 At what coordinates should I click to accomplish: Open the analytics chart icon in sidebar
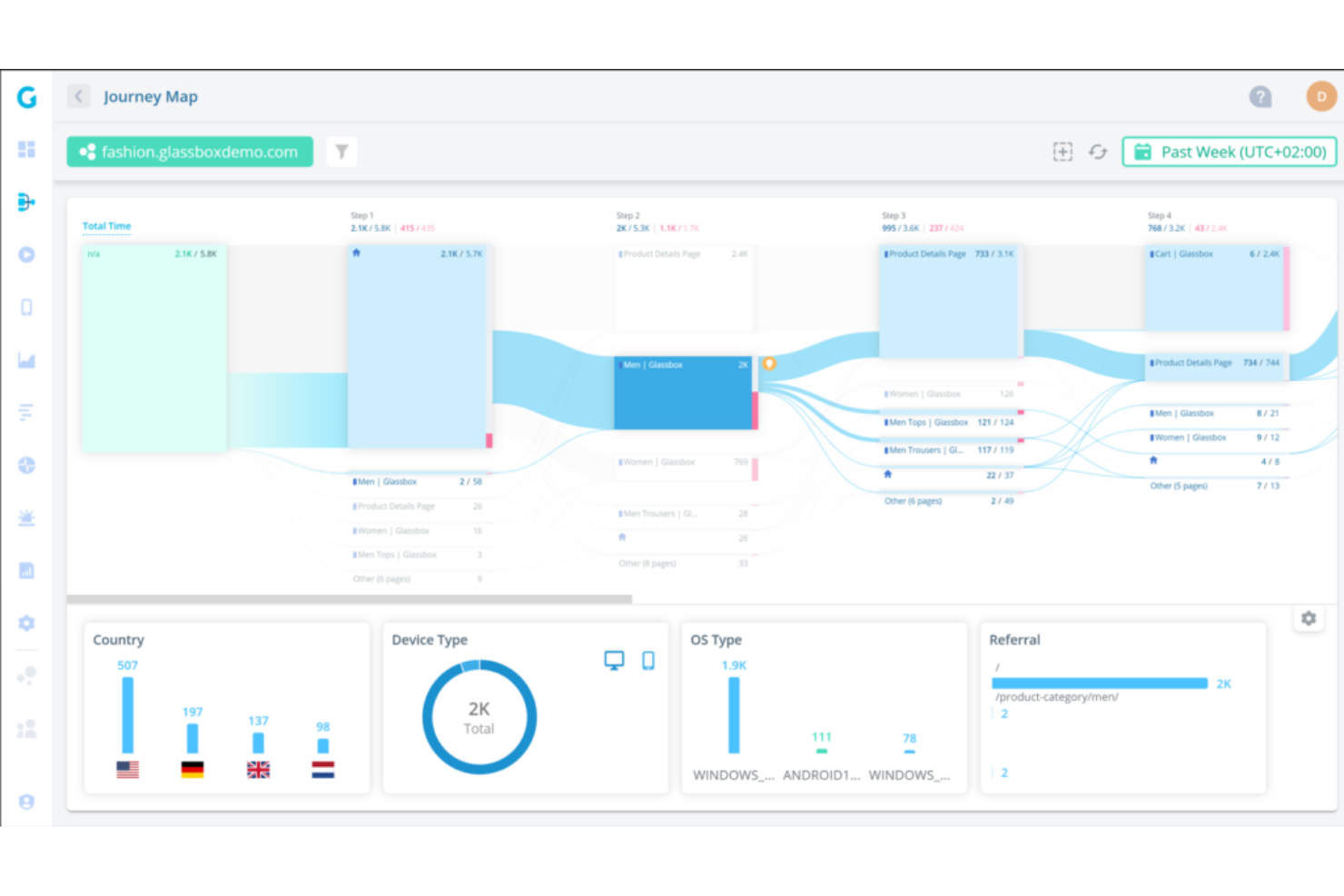click(25, 359)
